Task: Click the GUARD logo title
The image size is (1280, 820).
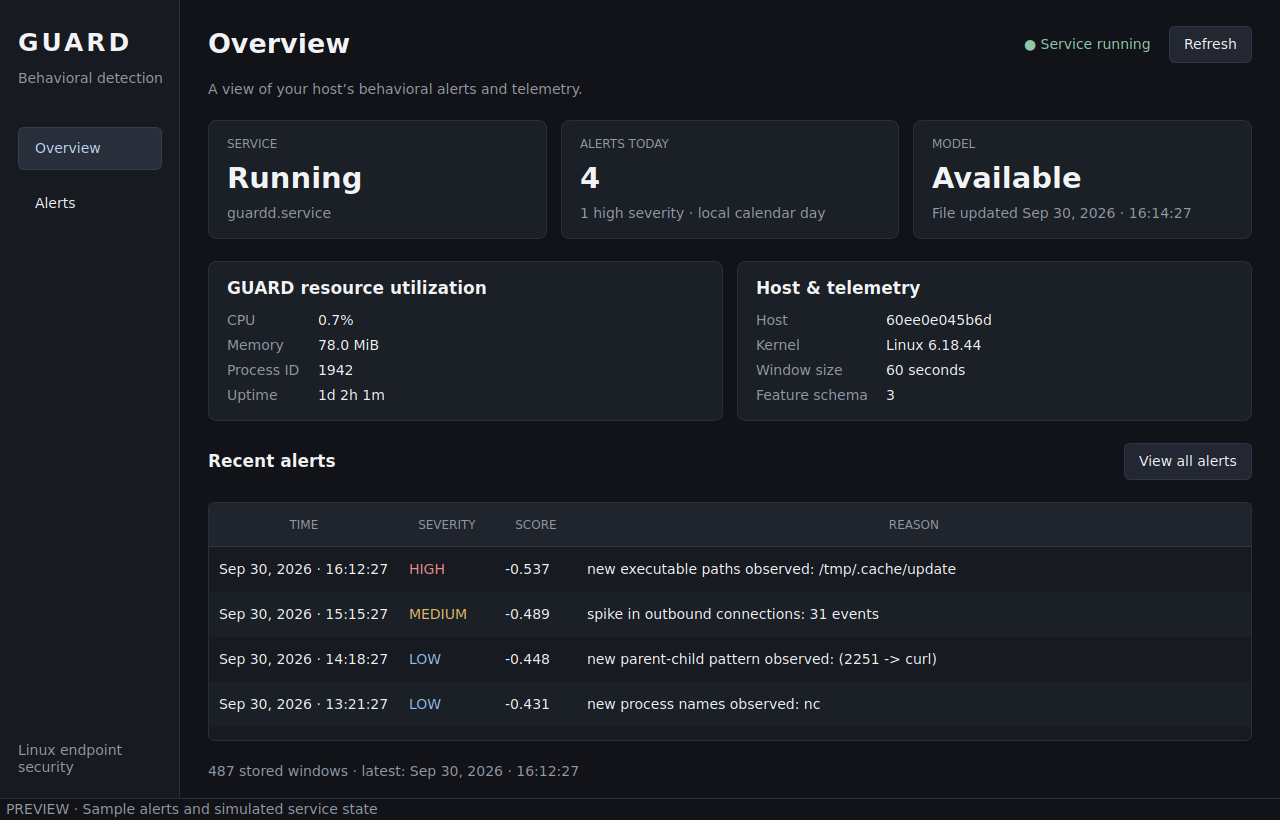Action: (75, 42)
